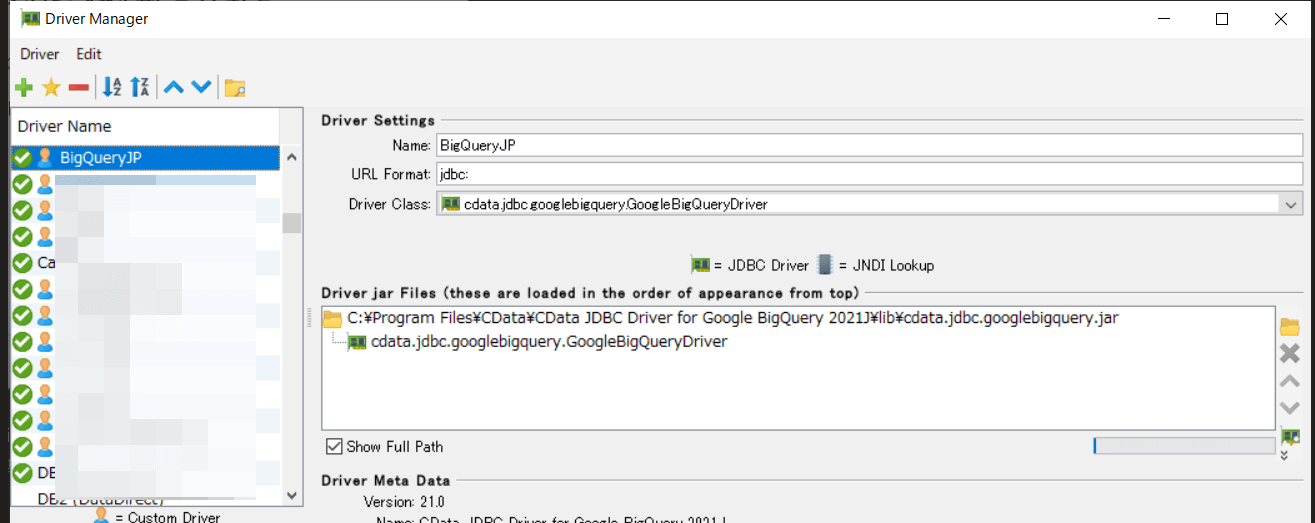Open the Driver menu
This screenshot has width=1315, height=523.
coord(39,54)
